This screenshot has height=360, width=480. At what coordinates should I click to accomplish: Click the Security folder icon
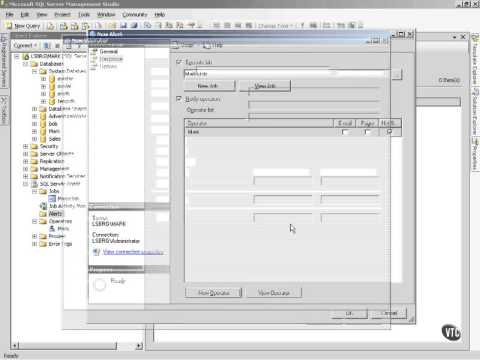click(x=34, y=146)
